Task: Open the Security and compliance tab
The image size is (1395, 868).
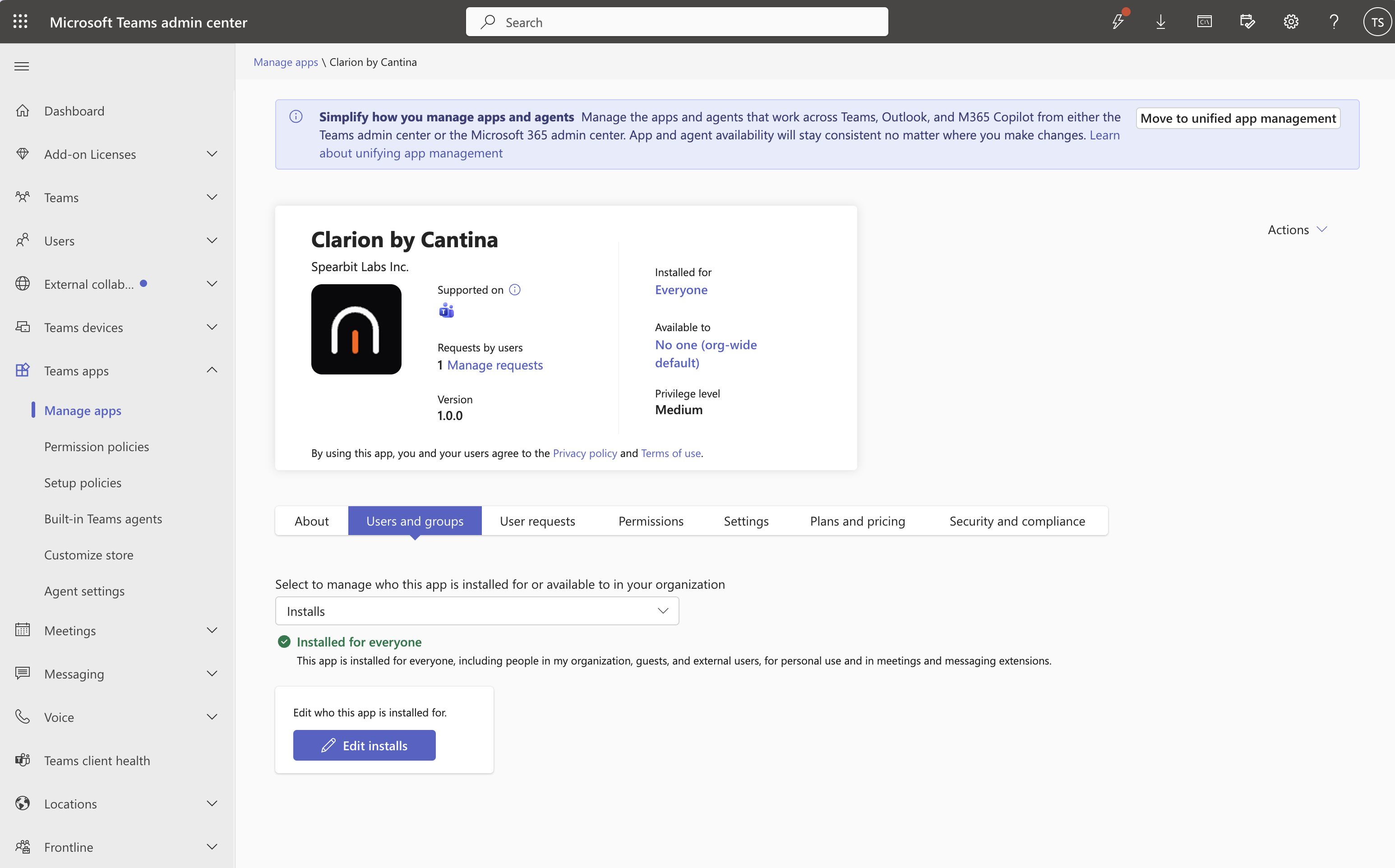Action: pos(1017,521)
